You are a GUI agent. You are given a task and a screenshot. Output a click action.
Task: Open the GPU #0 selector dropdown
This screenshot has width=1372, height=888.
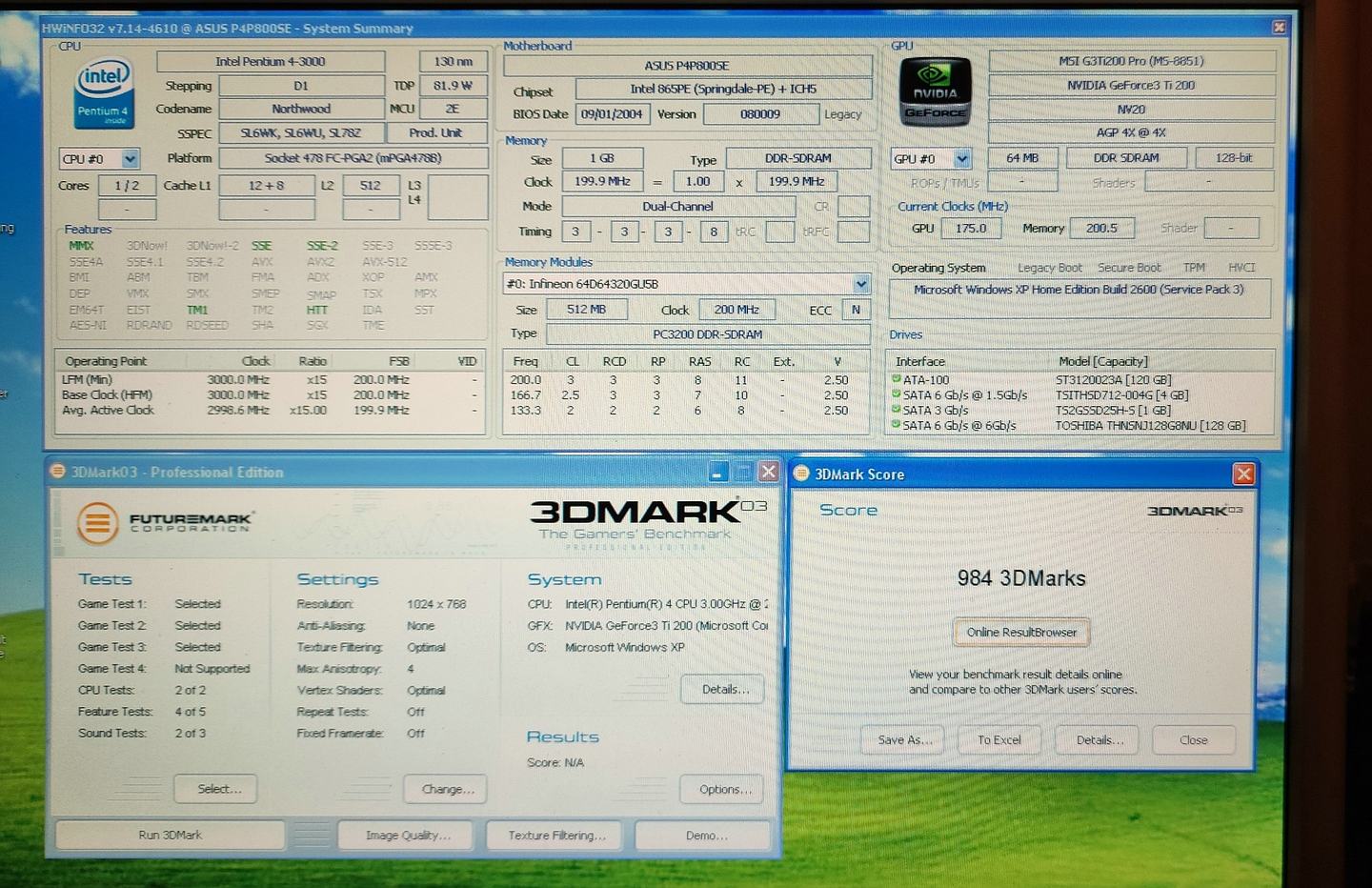962,158
